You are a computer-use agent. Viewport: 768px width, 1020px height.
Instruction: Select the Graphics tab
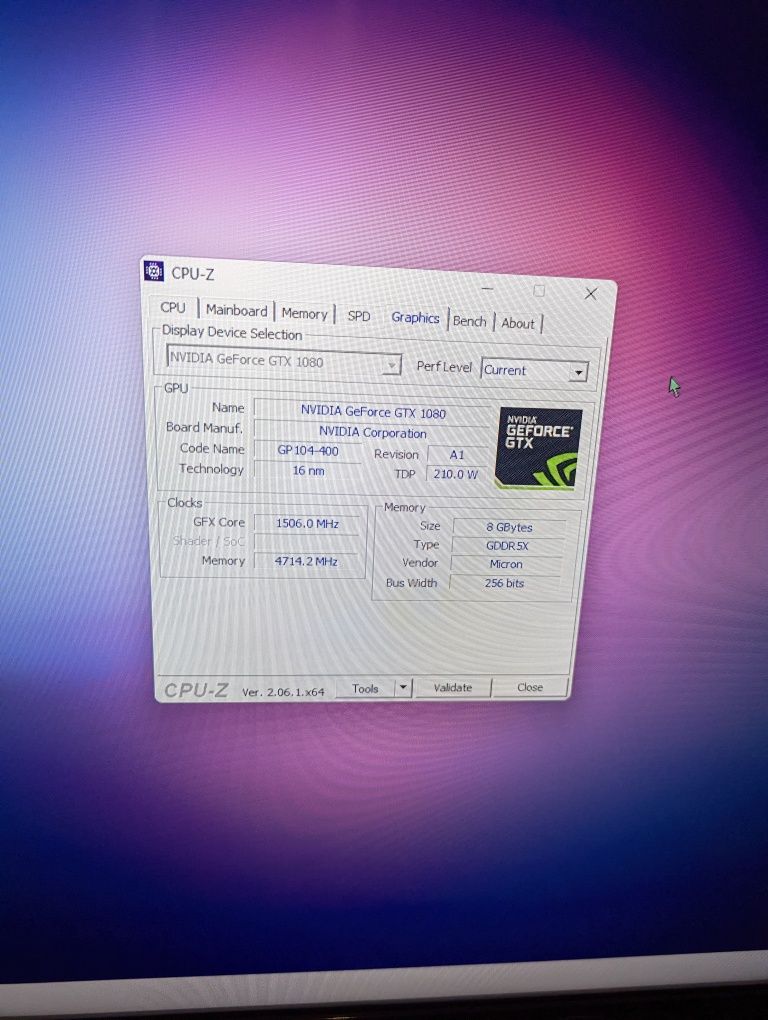(x=415, y=317)
